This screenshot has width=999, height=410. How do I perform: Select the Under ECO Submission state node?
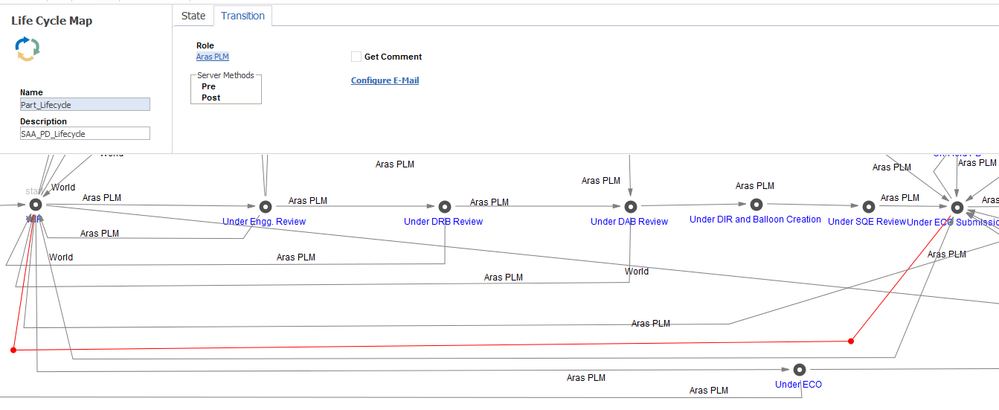[x=956, y=206]
